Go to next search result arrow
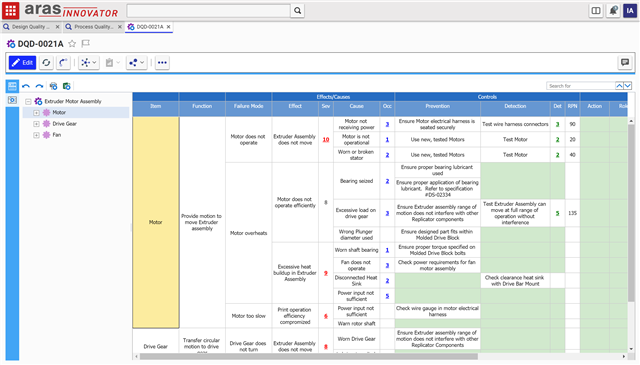 (x=628, y=86)
